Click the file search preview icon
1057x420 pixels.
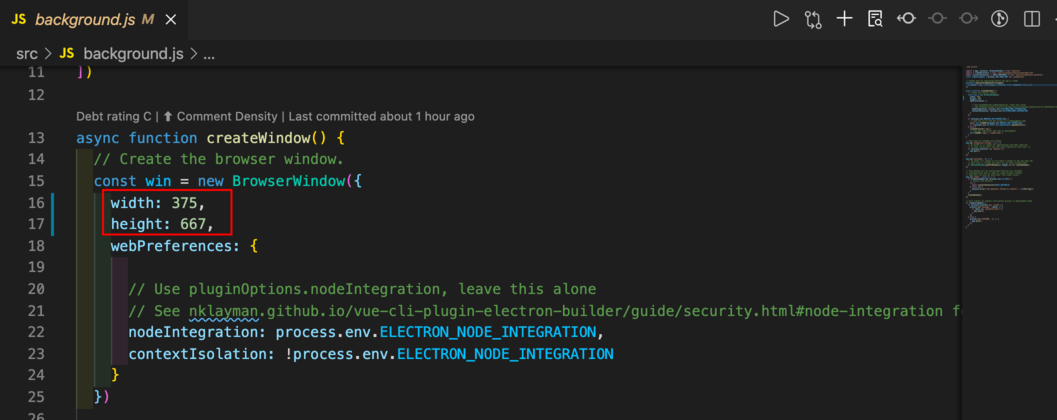pyautogui.click(x=876, y=19)
